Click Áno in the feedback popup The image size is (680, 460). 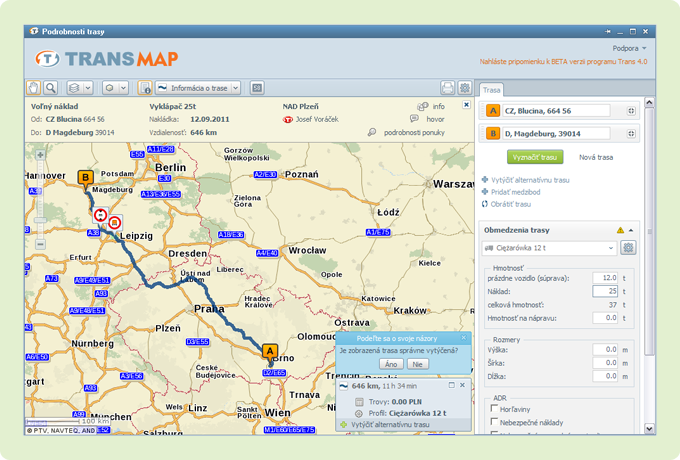pos(391,364)
